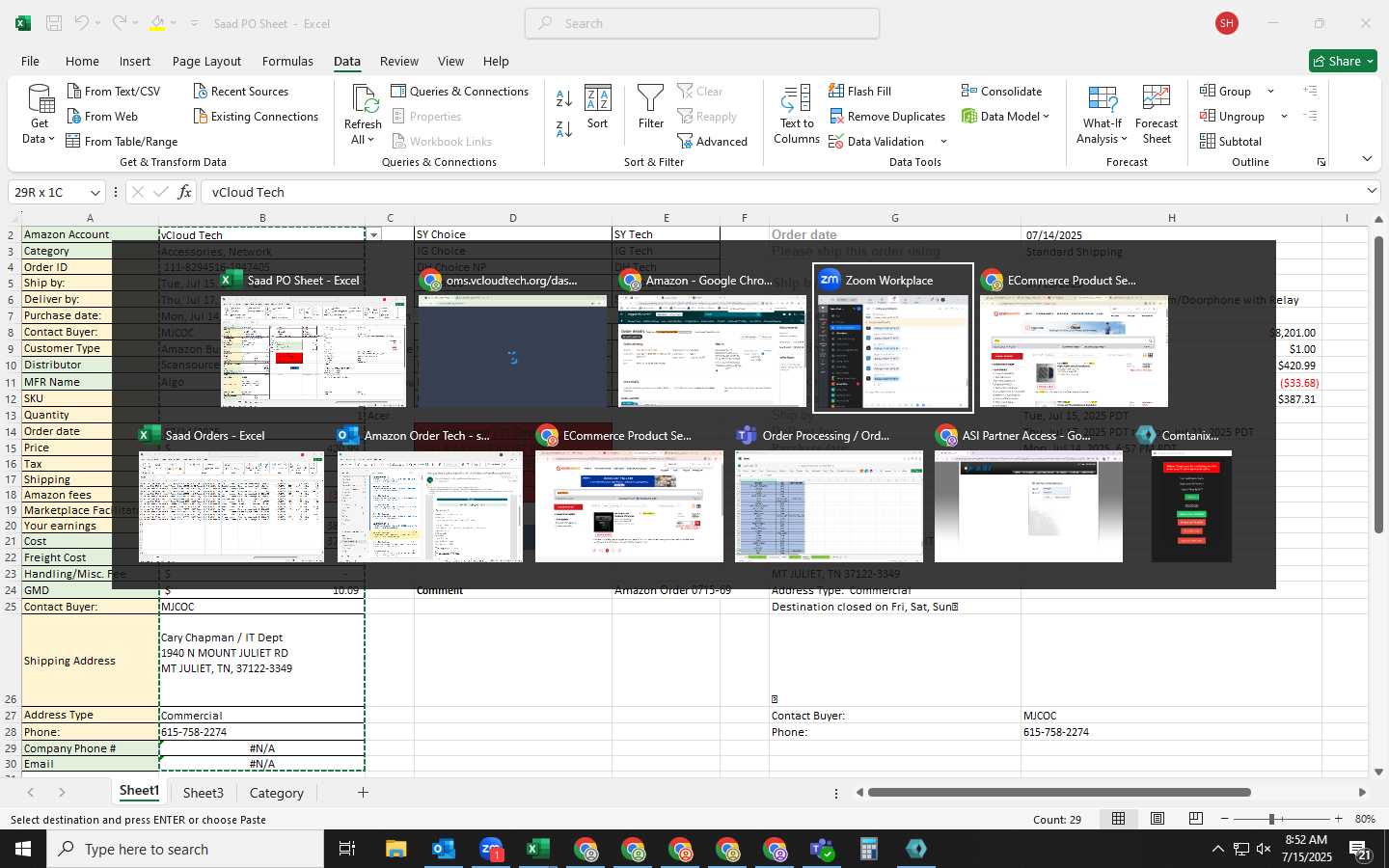Screen dimensions: 1389x868
Task: Click Remove Duplicates
Action: coord(886,117)
